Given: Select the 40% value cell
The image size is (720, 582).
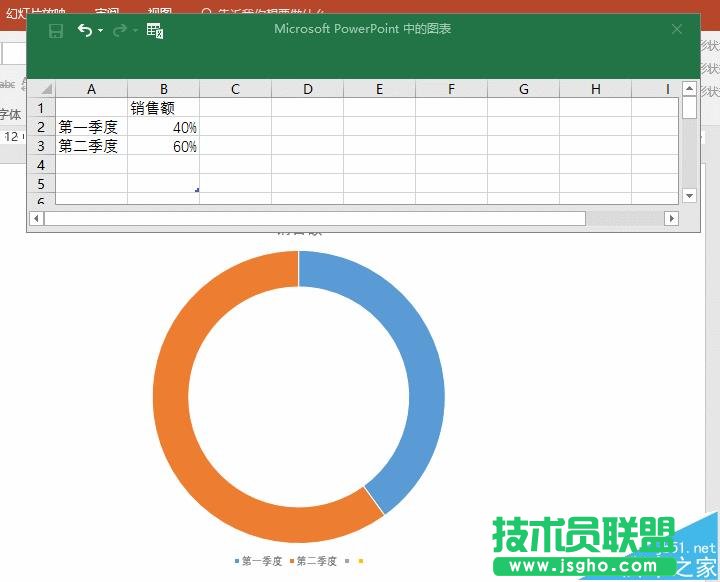Looking at the screenshot, I should pyautogui.click(x=163, y=127).
